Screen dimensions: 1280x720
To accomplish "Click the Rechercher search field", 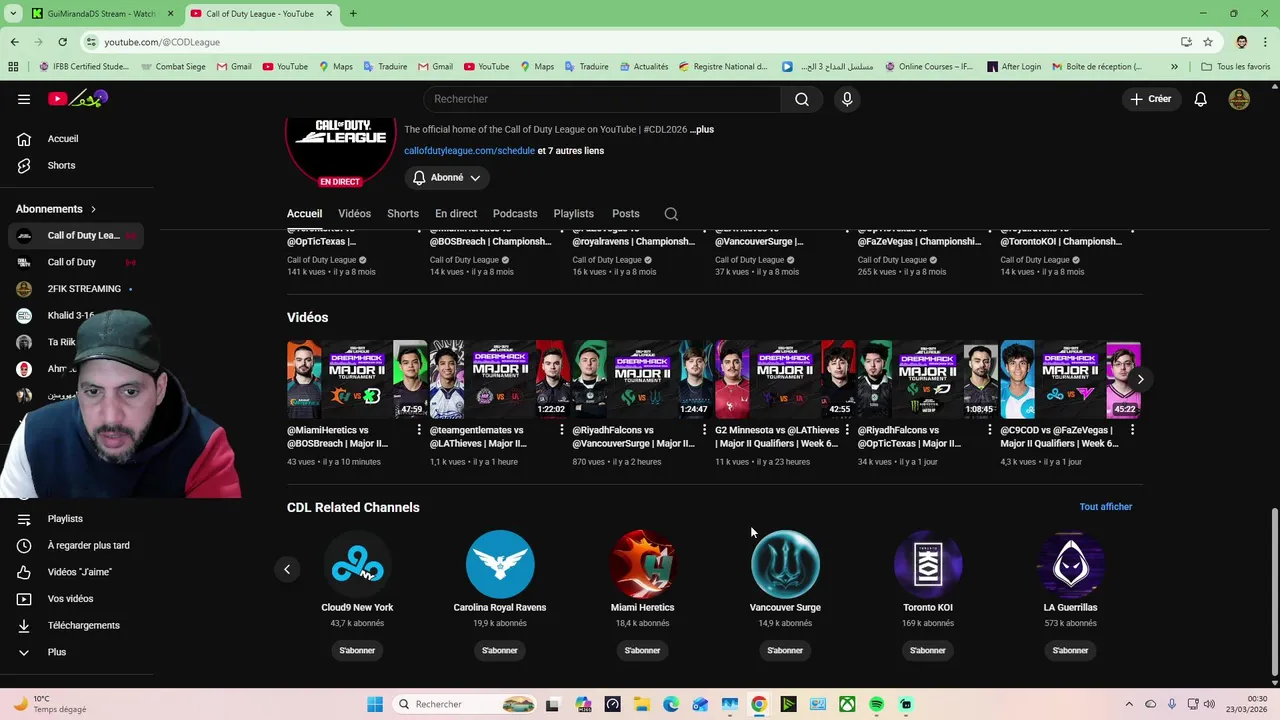I will (603, 99).
